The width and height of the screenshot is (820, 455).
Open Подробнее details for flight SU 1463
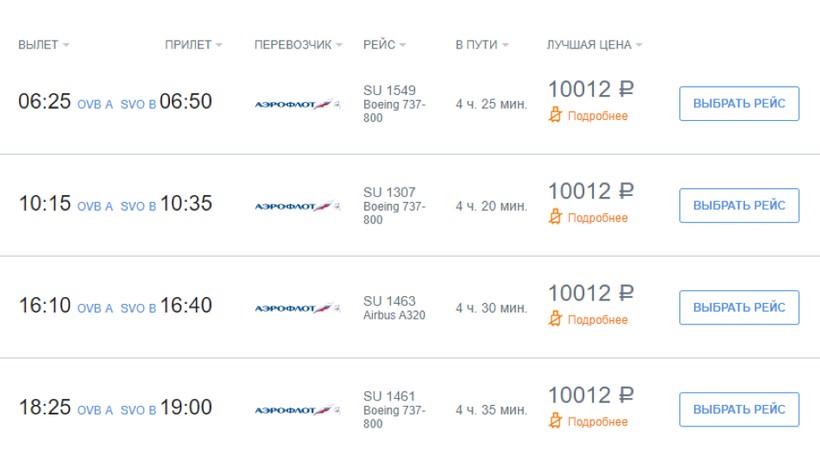(x=598, y=319)
